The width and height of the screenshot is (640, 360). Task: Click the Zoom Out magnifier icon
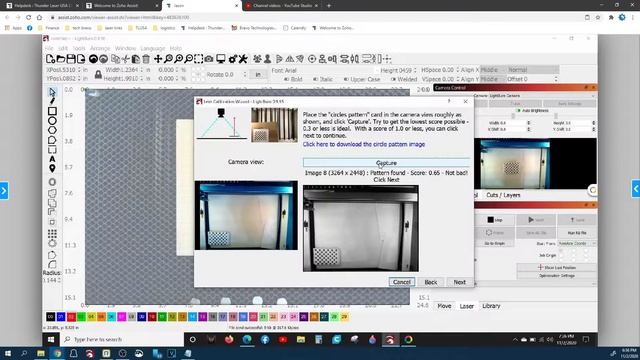coord(188,59)
